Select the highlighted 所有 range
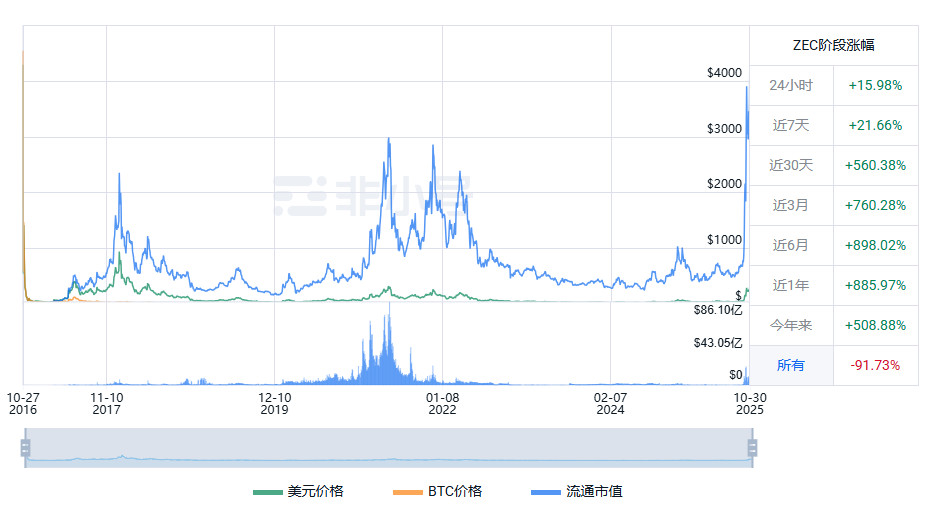The width and height of the screenshot is (937, 521). coord(791,365)
